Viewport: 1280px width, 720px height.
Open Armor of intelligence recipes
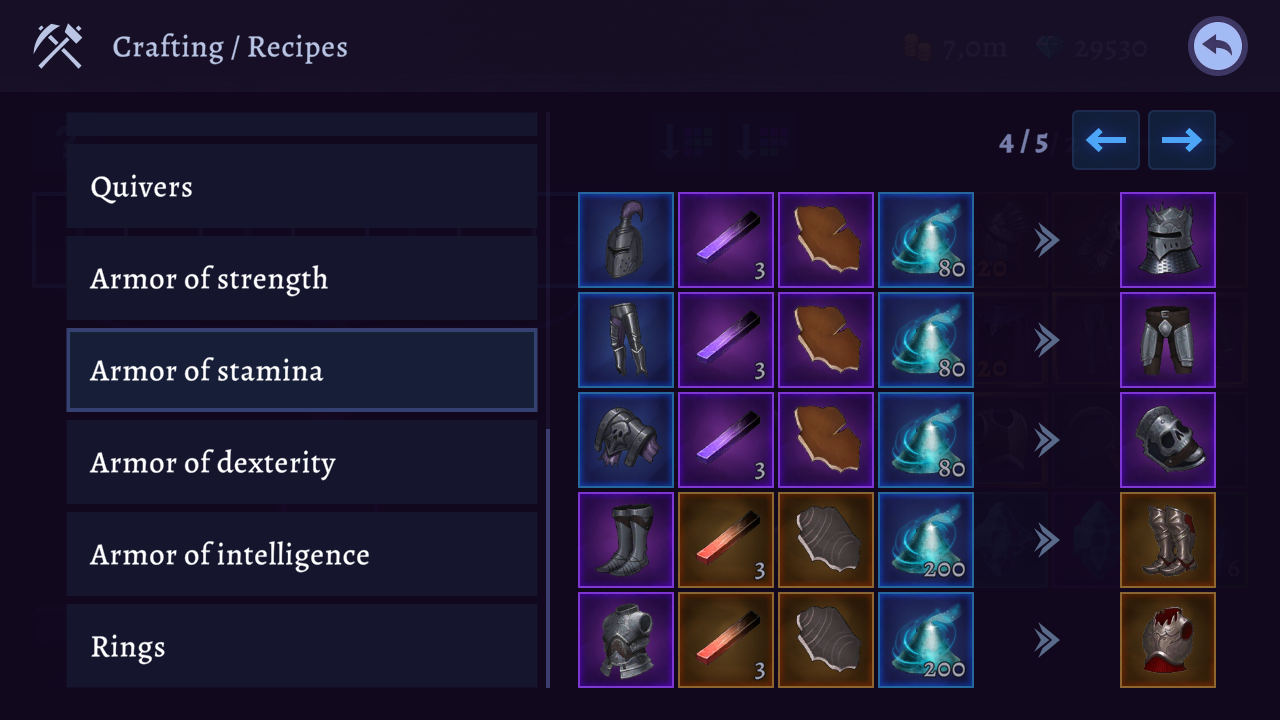click(301, 555)
